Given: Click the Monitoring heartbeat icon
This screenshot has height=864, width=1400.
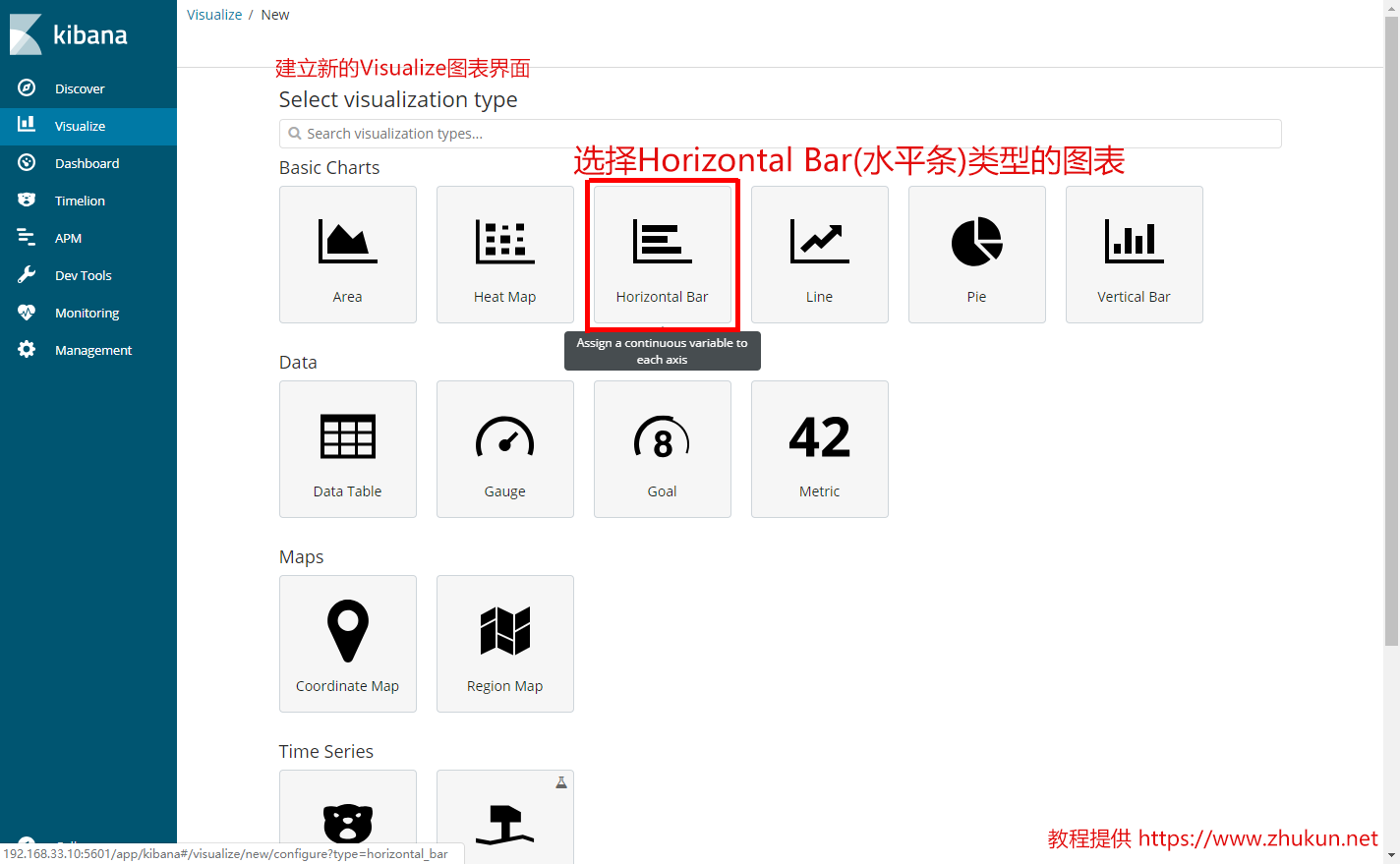Looking at the screenshot, I should click(27, 312).
